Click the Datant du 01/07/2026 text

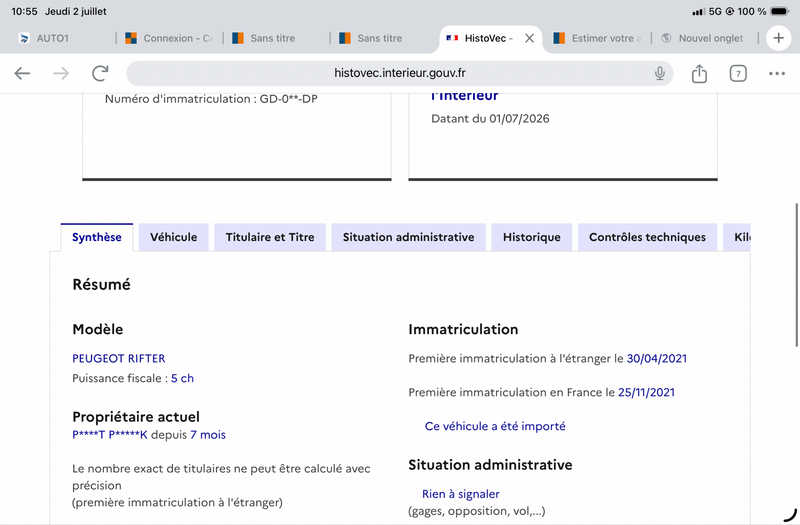[x=490, y=119]
